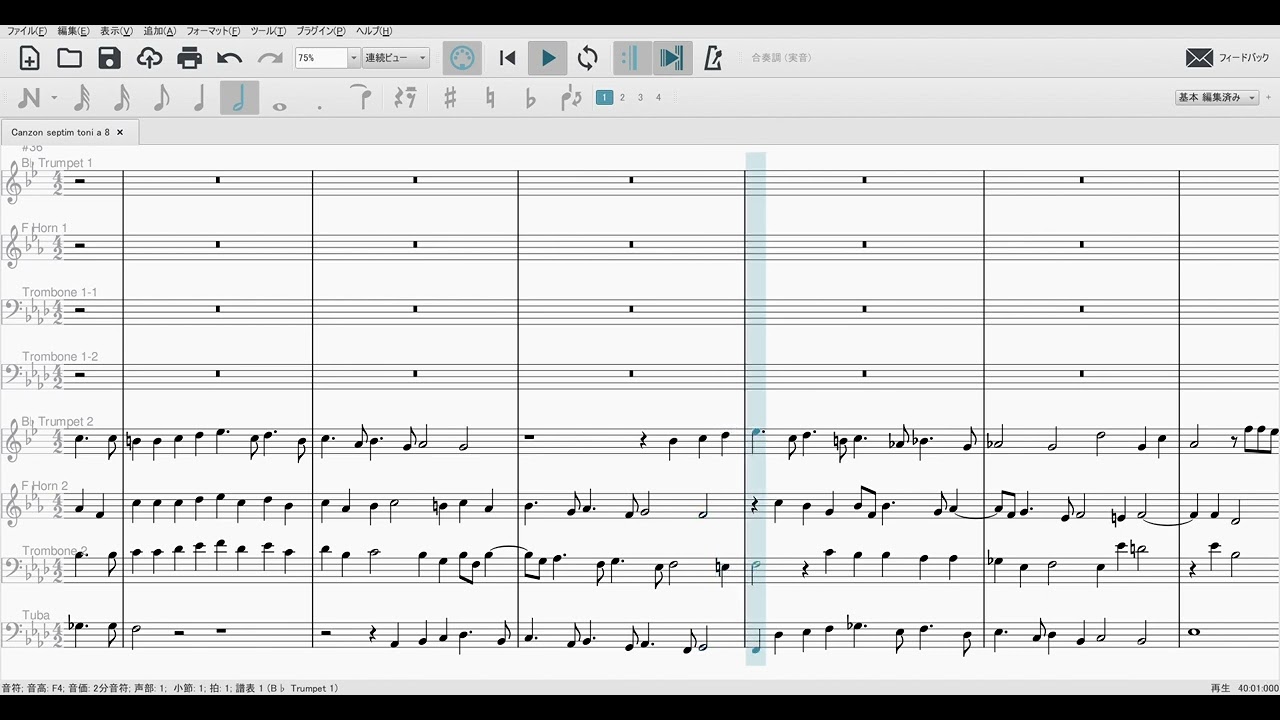Toggle MIDI input
The width and height of the screenshot is (1280, 720).
462,58
